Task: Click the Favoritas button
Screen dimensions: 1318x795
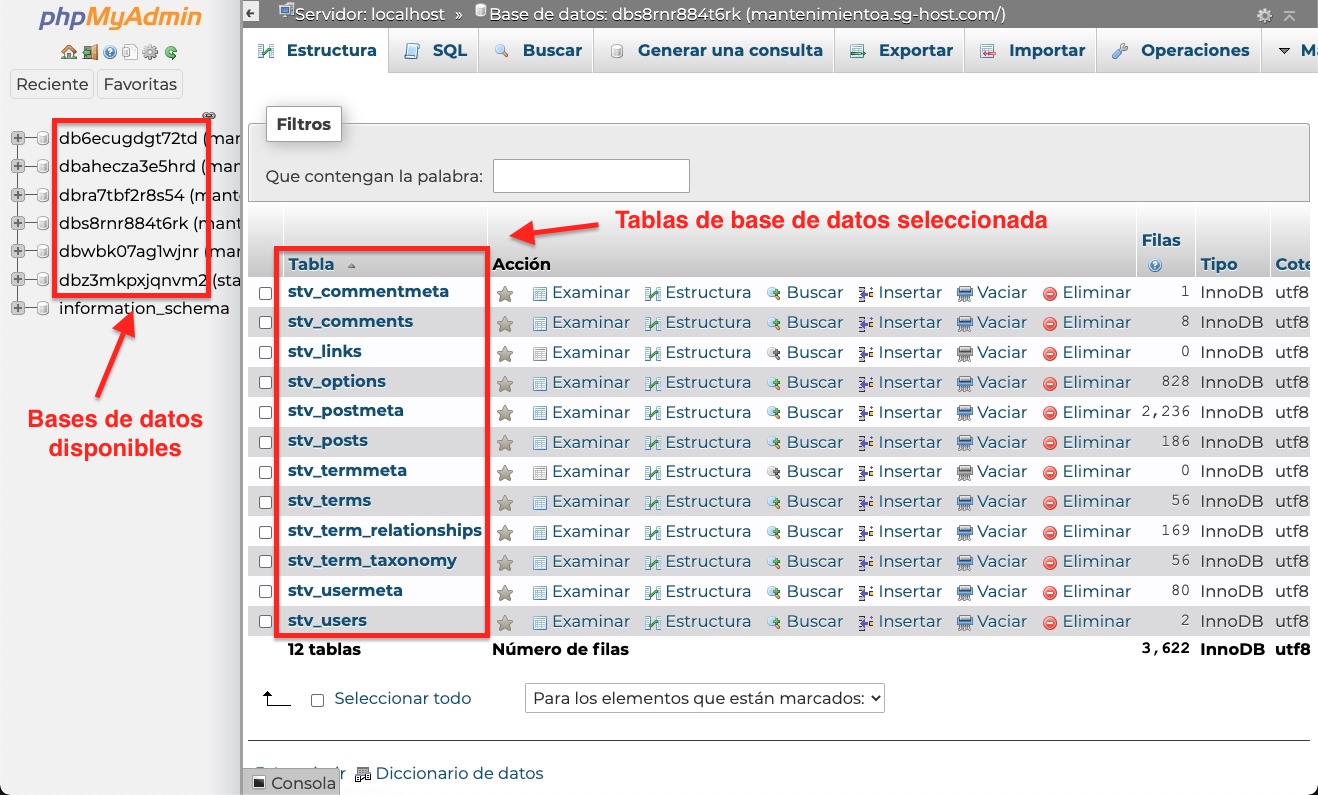Action: point(140,84)
